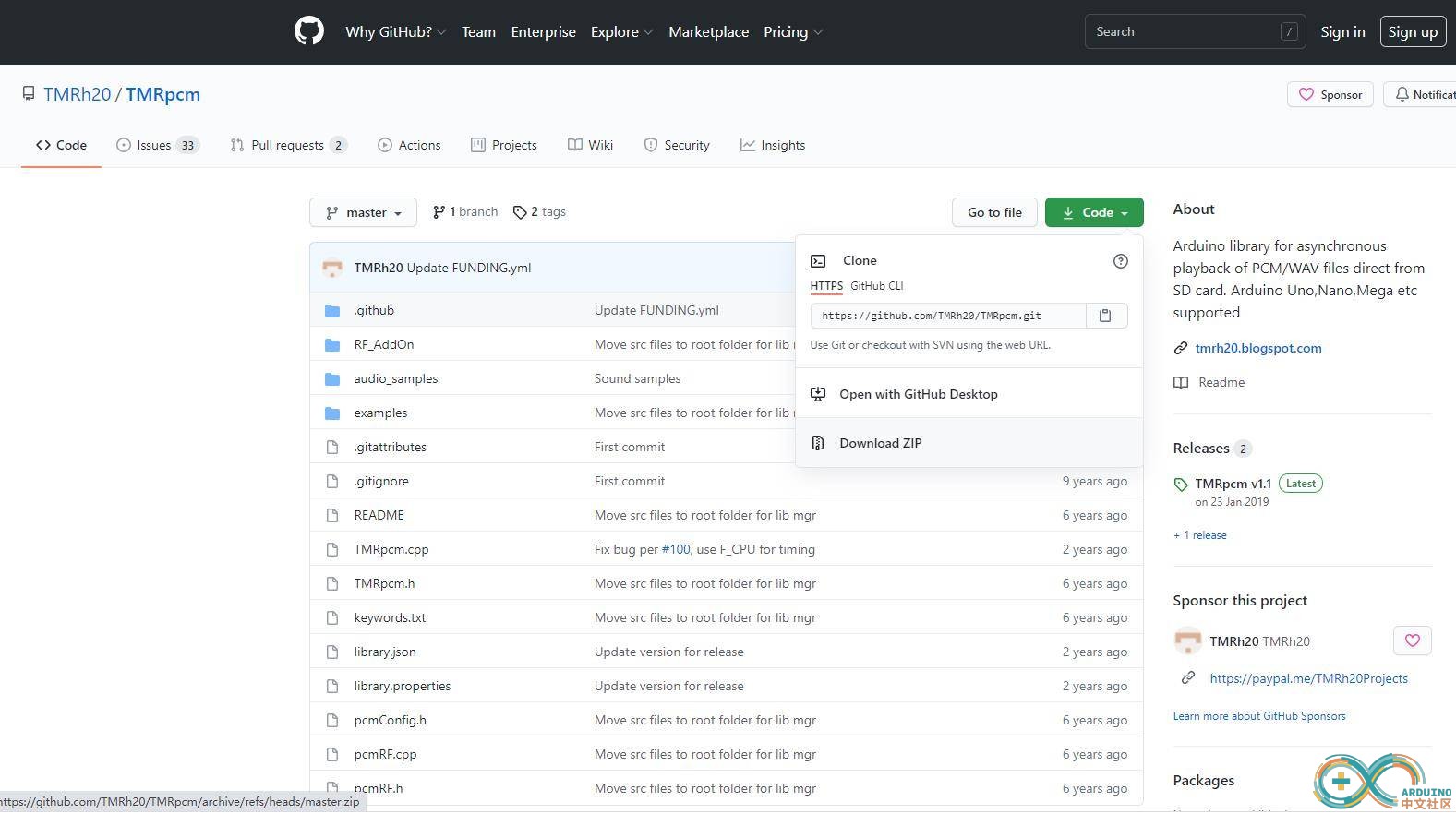The width and height of the screenshot is (1456, 814).
Task: Click file icon beside pcmConfig.h
Action: 332,721
